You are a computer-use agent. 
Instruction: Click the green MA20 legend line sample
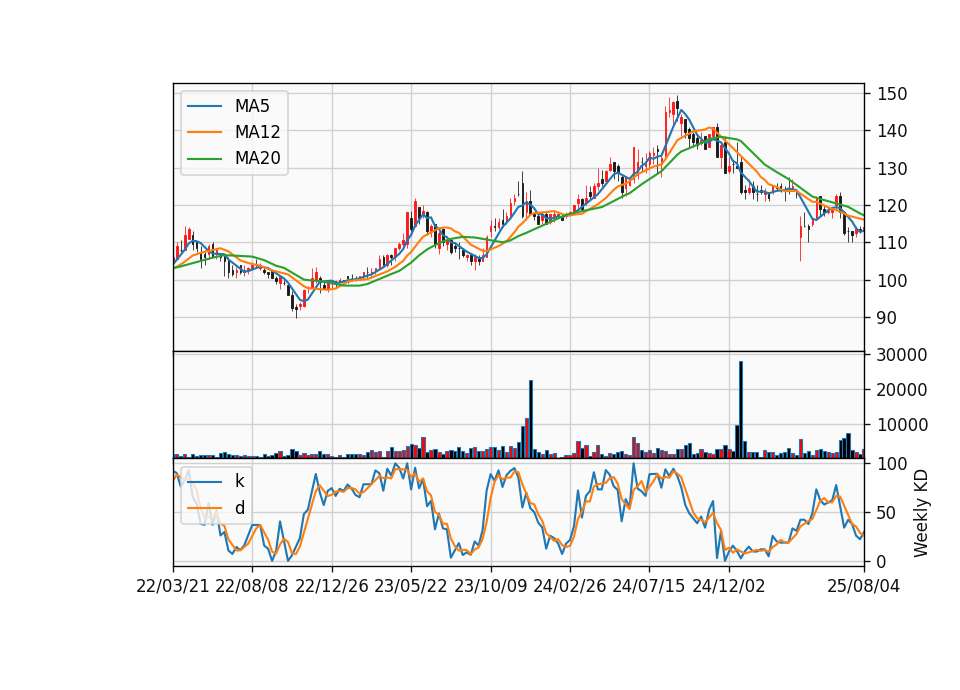[x=204, y=159]
